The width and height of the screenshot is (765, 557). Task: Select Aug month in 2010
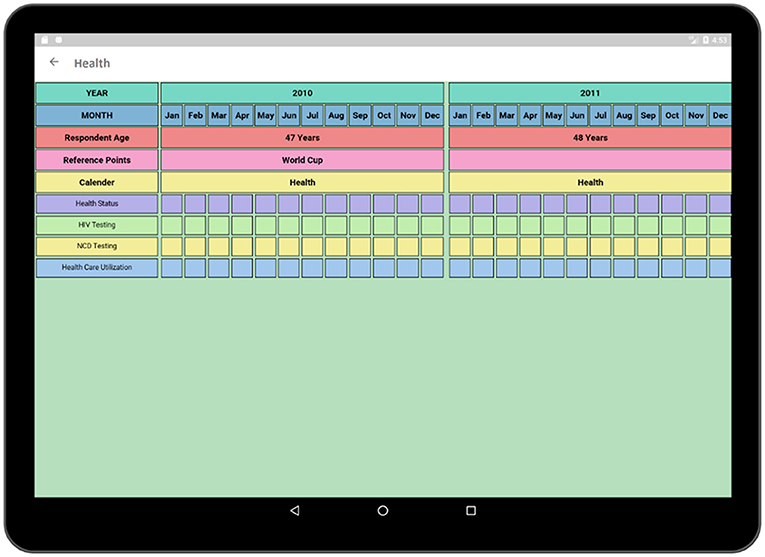point(336,116)
